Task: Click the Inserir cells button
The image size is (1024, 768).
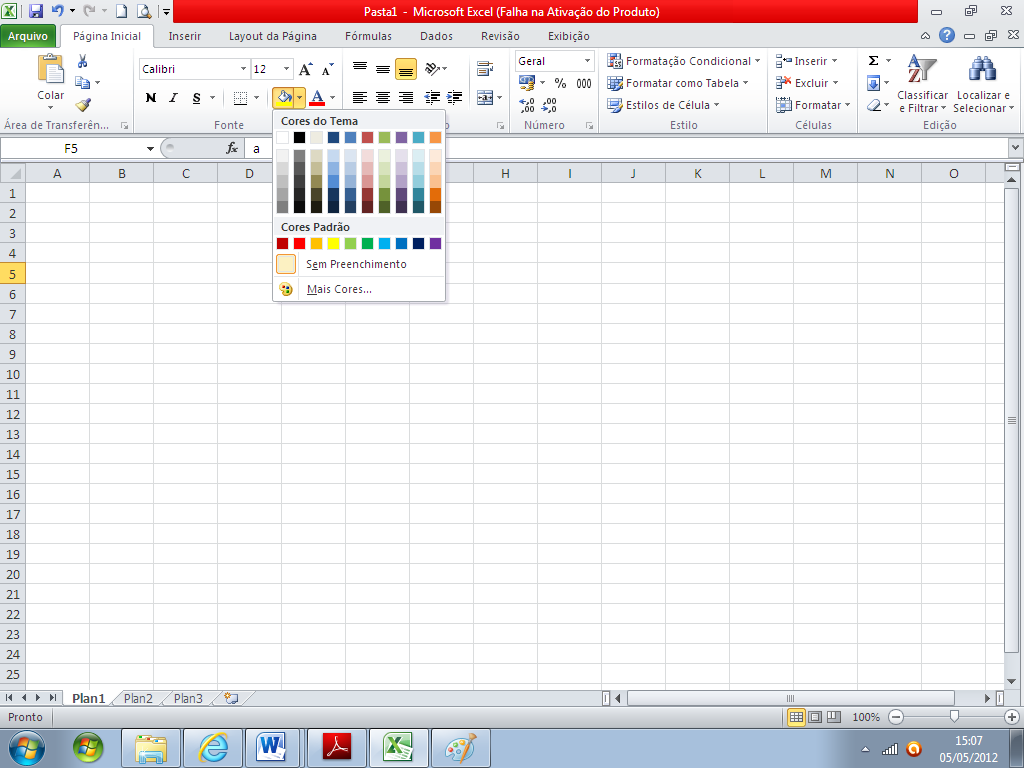Action: click(x=807, y=61)
